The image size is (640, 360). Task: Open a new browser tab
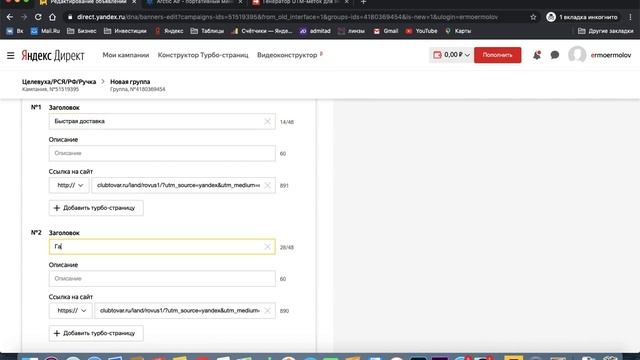[363, 2]
